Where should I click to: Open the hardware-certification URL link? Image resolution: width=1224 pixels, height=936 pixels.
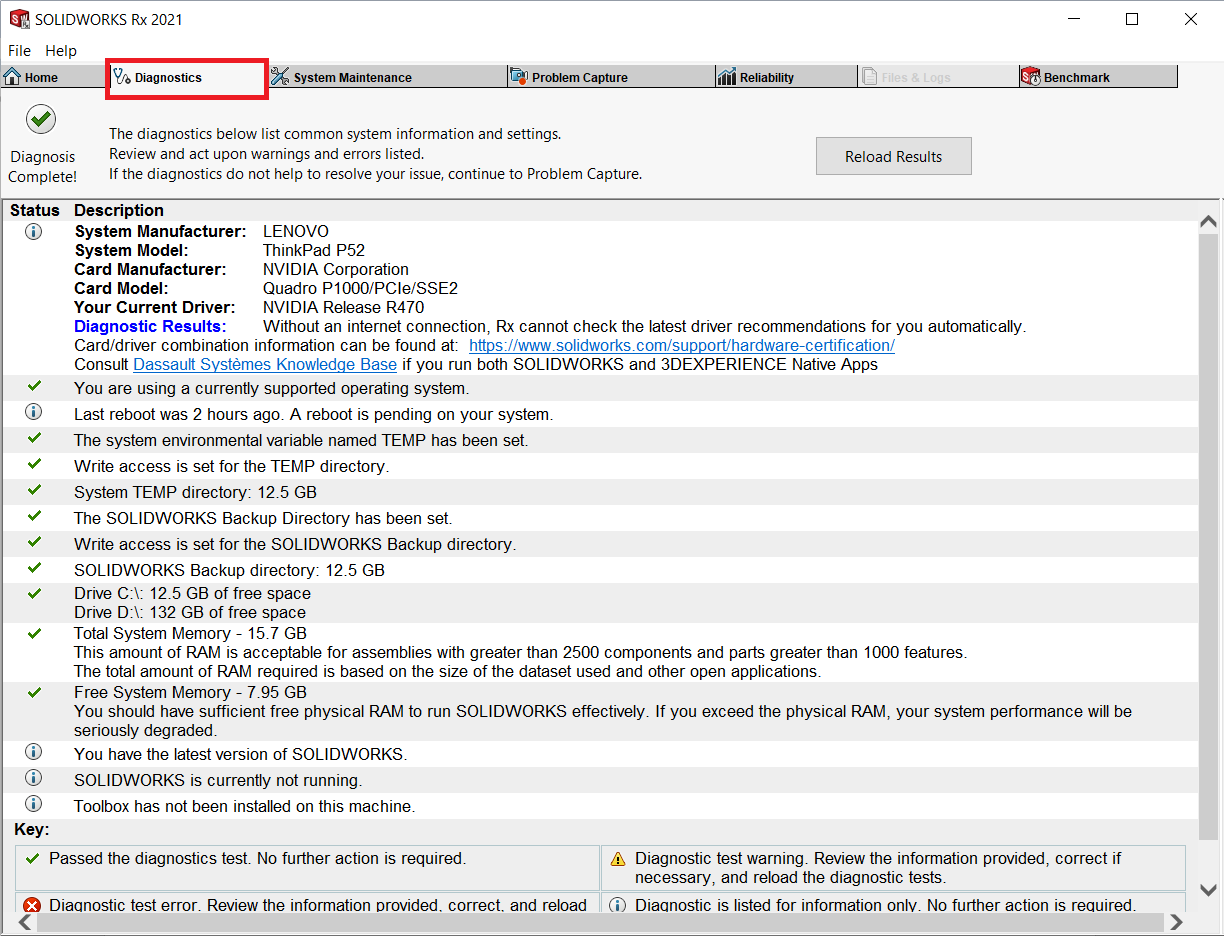click(682, 345)
